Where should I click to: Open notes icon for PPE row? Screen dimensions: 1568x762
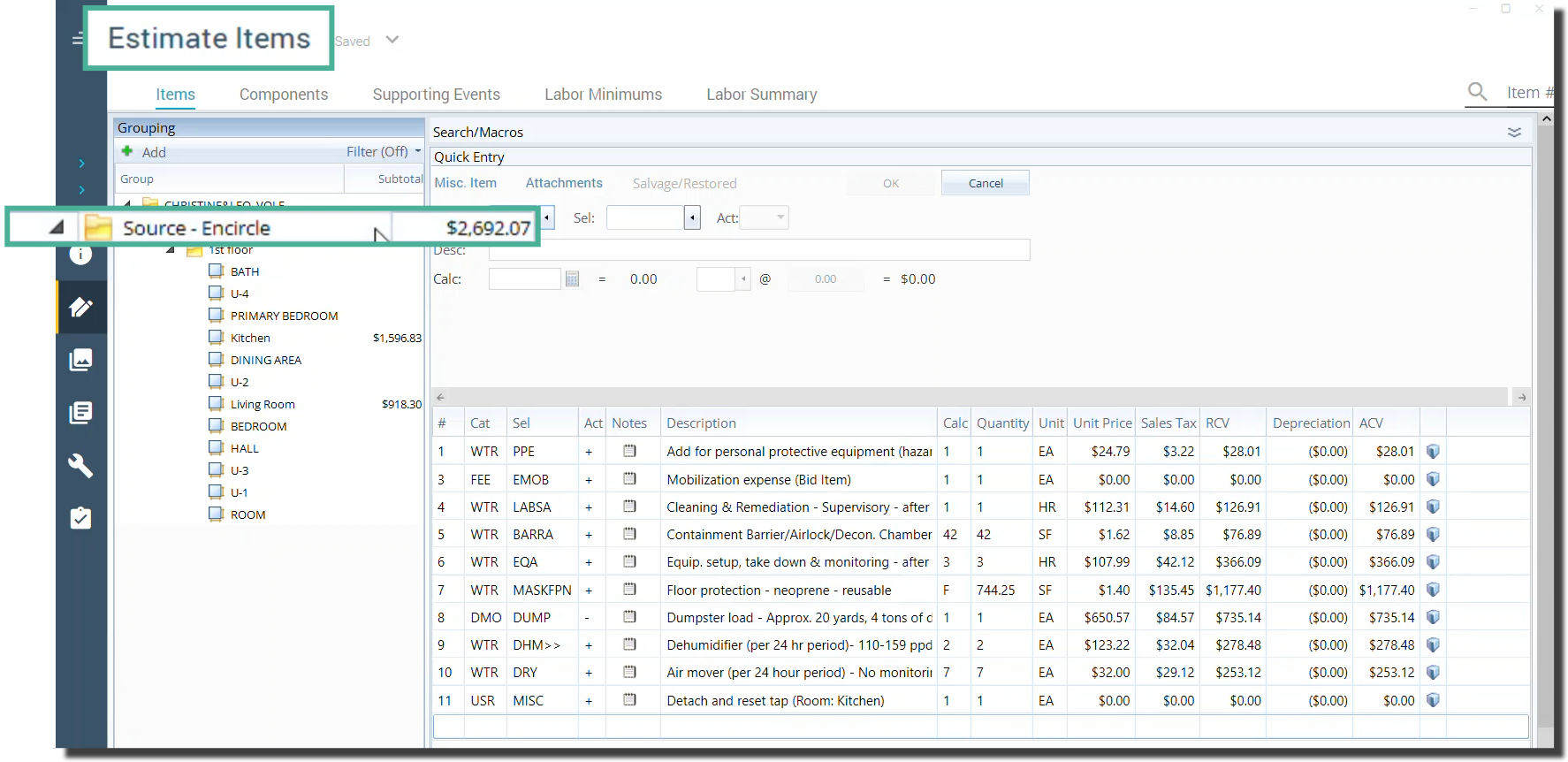tap(629, 451)
